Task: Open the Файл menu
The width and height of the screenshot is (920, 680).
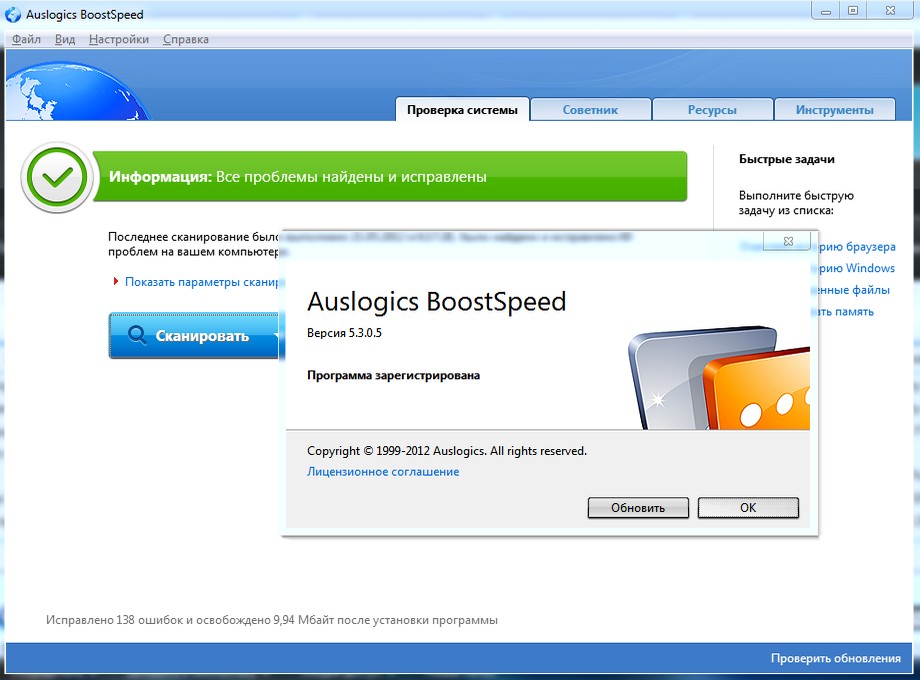Action: 26,39
